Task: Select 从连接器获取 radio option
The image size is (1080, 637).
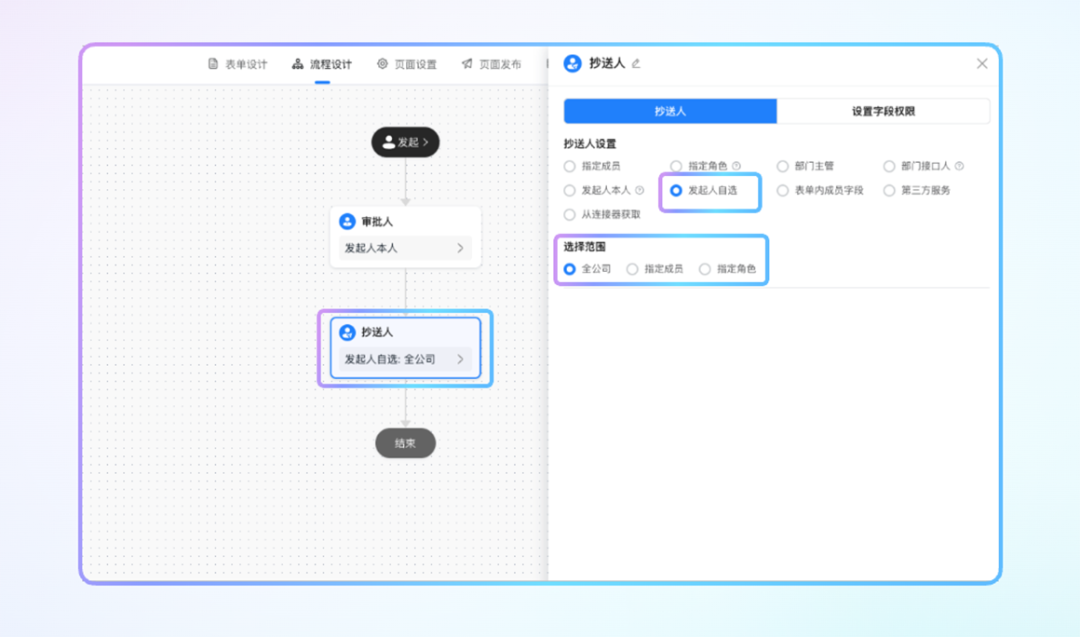Action: pyautogui.click(x=570, y=214)
